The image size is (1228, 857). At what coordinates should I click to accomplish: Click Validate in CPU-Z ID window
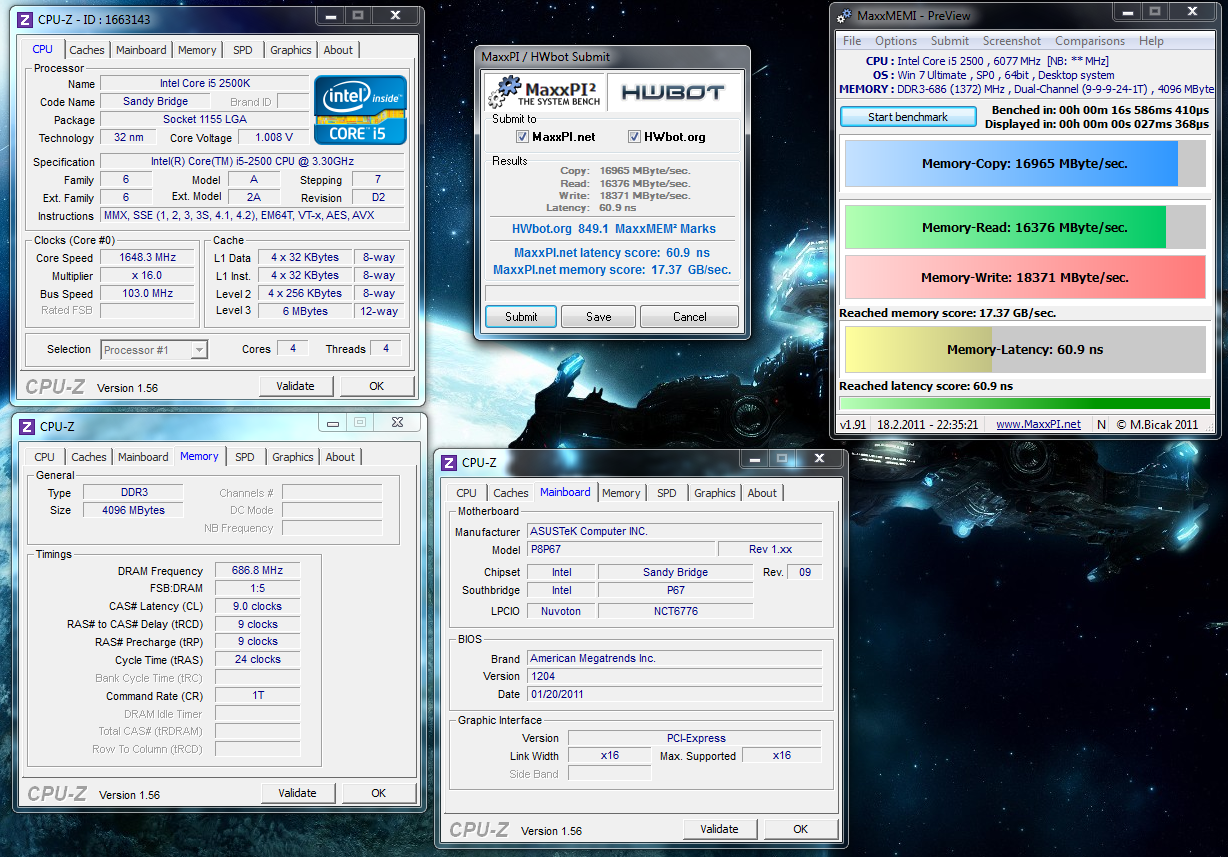(x=295, y=386)
